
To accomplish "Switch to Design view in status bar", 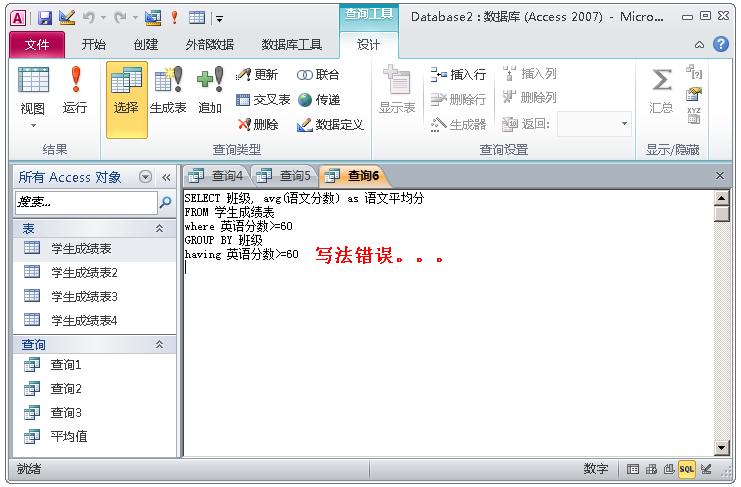I will pyautogui.click(x=706, y=469).
